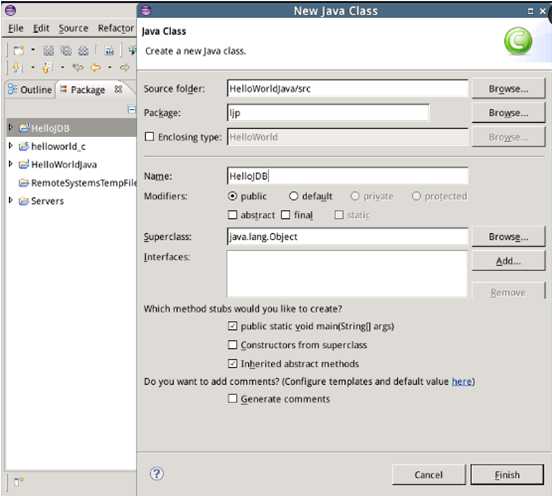This screenshot has height=496, width=552.
Task: Click the Package input field
Action: pos(328,113)
